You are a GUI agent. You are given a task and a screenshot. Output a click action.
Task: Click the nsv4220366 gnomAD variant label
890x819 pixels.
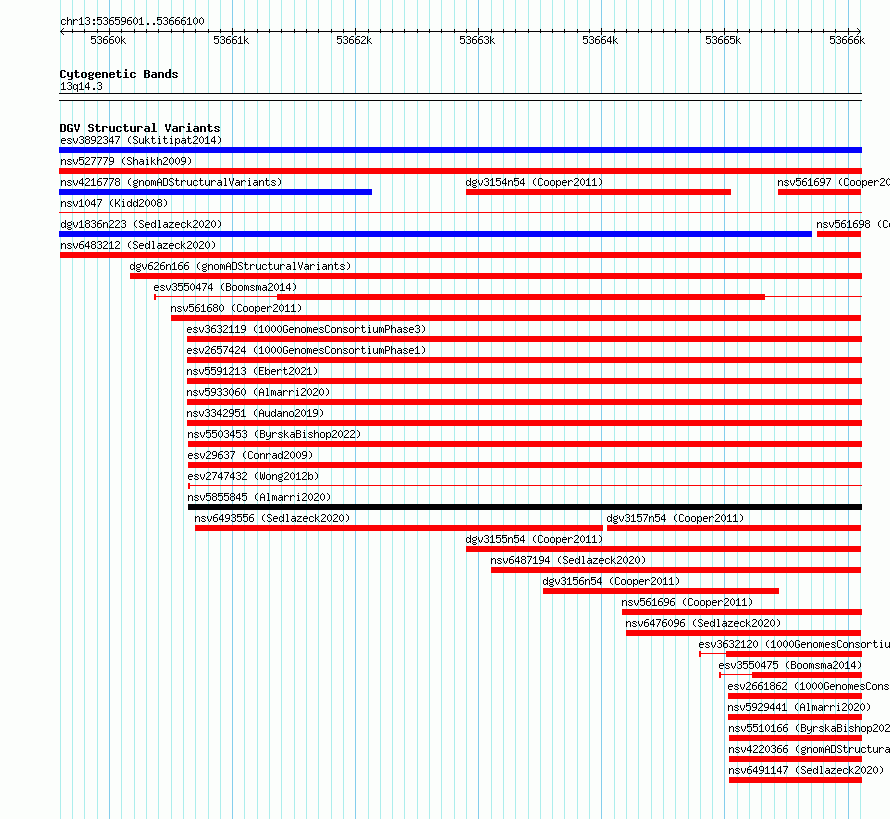point(809,749)
